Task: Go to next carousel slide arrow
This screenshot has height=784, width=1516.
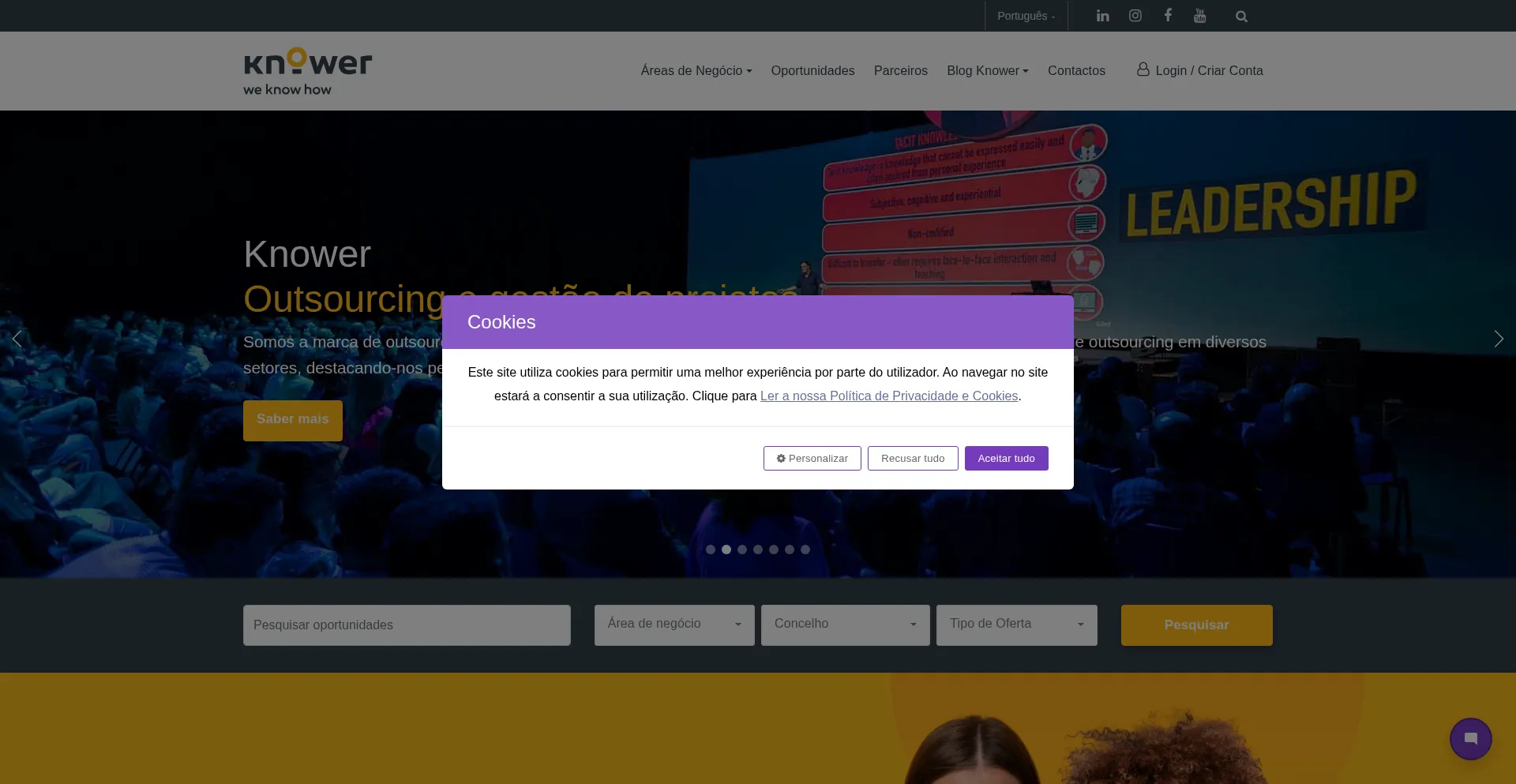Action: [1499, 339]
